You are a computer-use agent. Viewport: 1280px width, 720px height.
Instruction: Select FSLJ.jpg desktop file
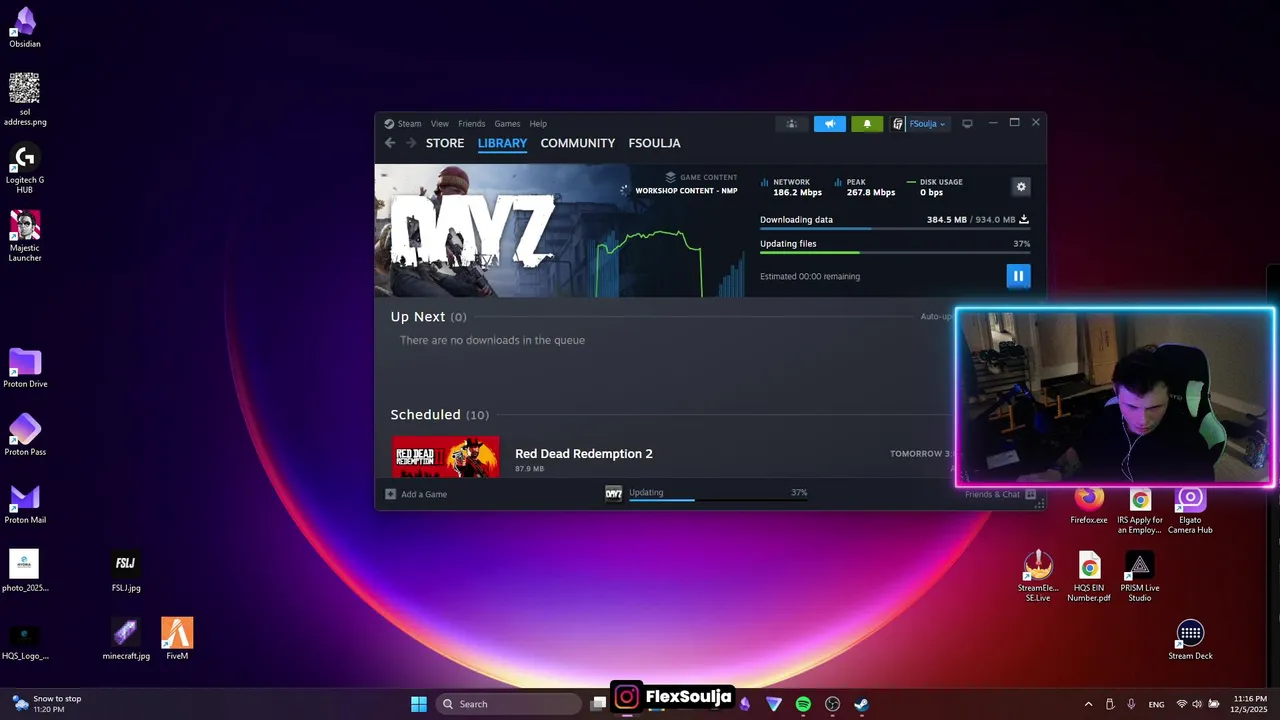[126, 571]
